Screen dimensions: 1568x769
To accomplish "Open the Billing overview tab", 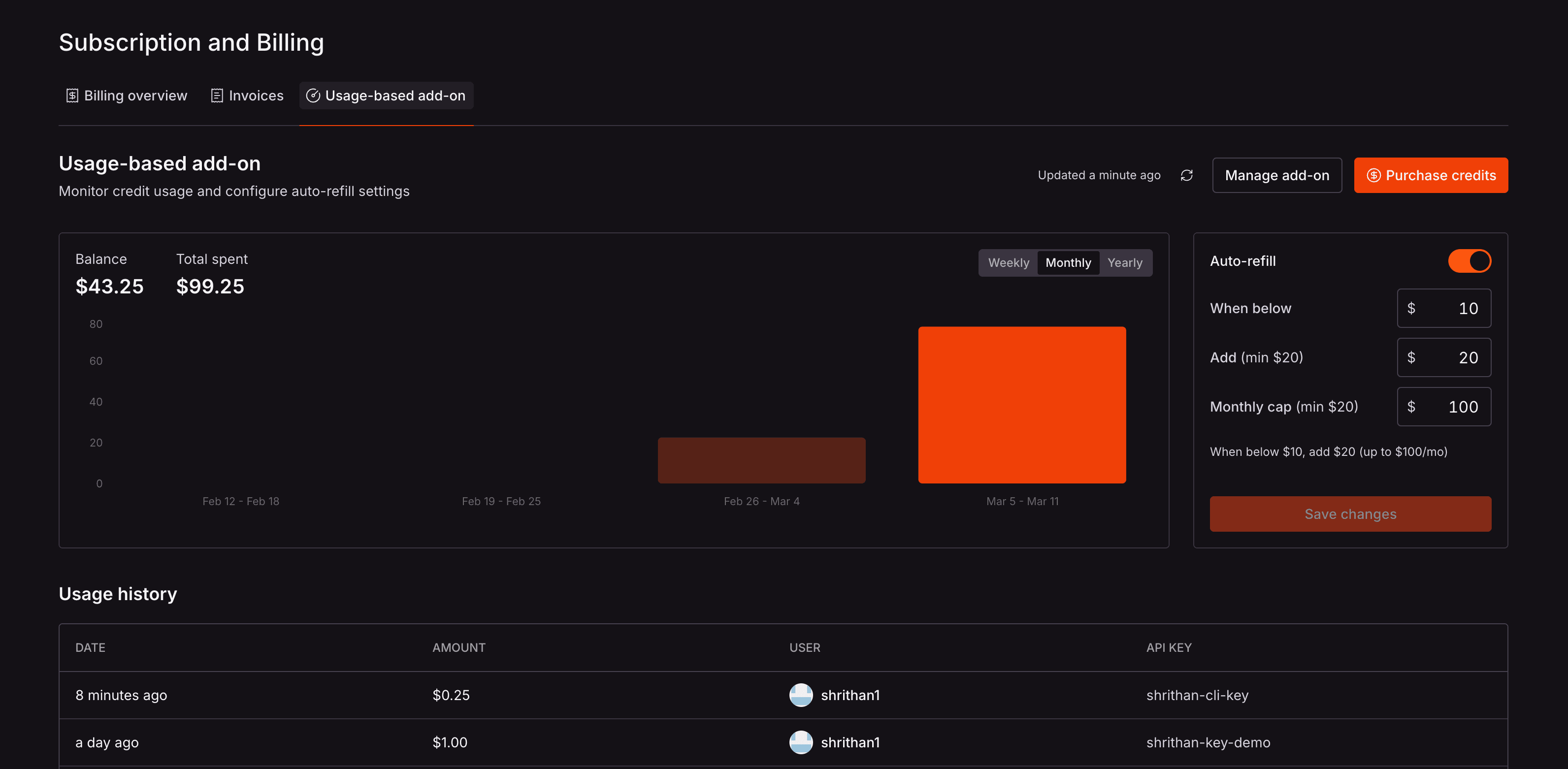I will click(x=127, y=96).
